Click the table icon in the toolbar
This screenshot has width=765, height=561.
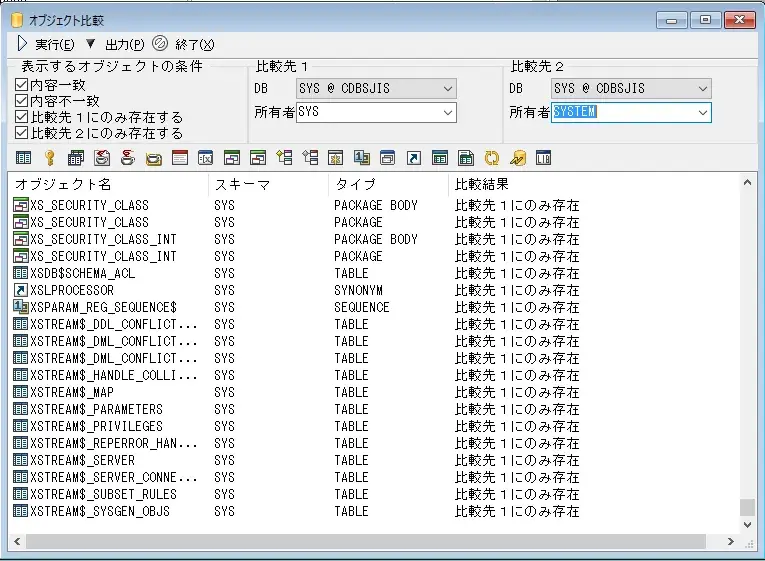point(23,158)
